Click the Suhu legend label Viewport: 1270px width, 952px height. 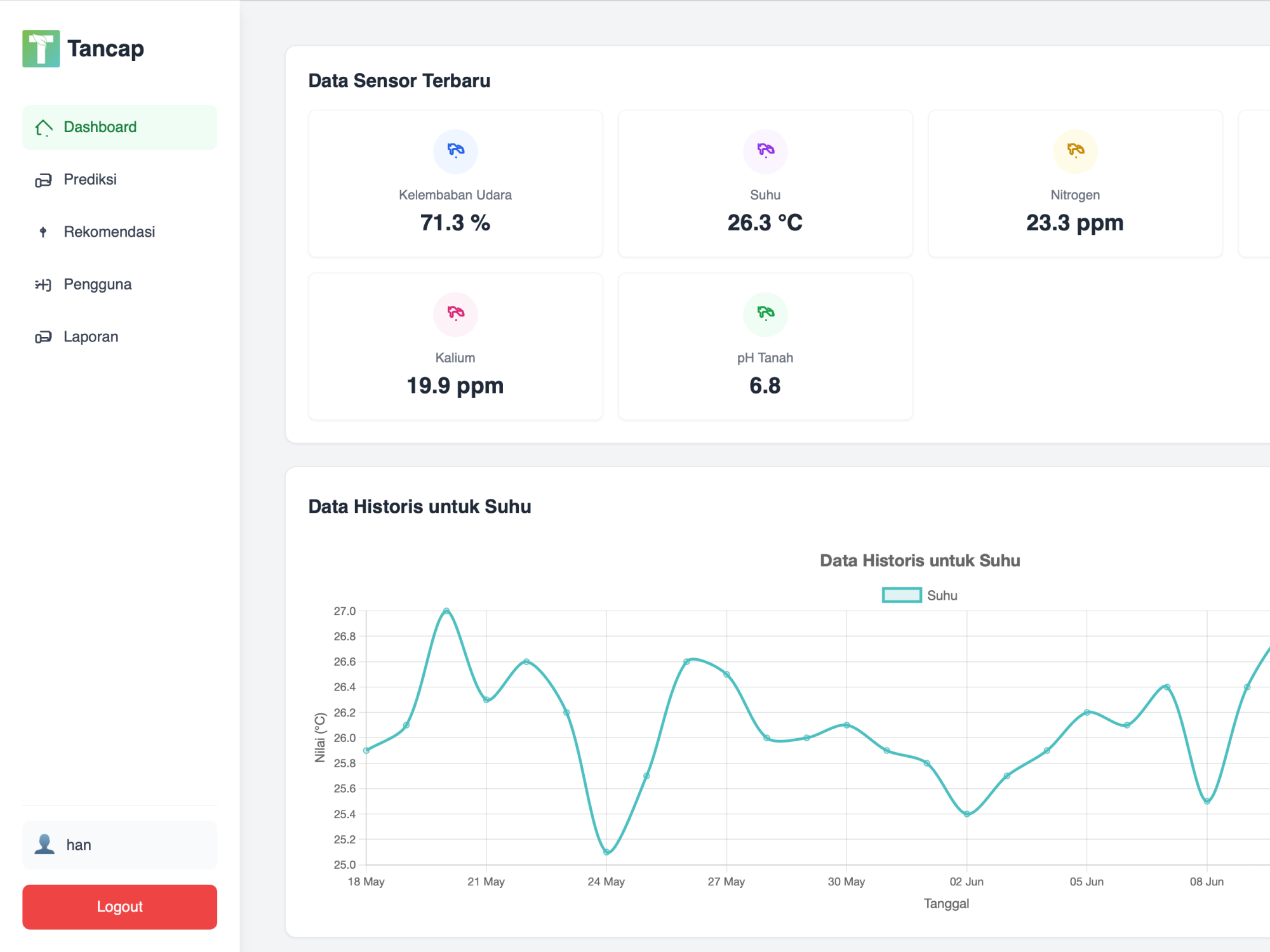pos(942,595)
